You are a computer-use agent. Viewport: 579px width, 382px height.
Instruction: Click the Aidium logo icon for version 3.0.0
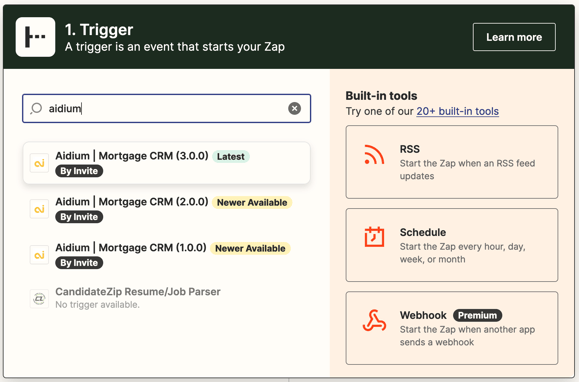40,163
